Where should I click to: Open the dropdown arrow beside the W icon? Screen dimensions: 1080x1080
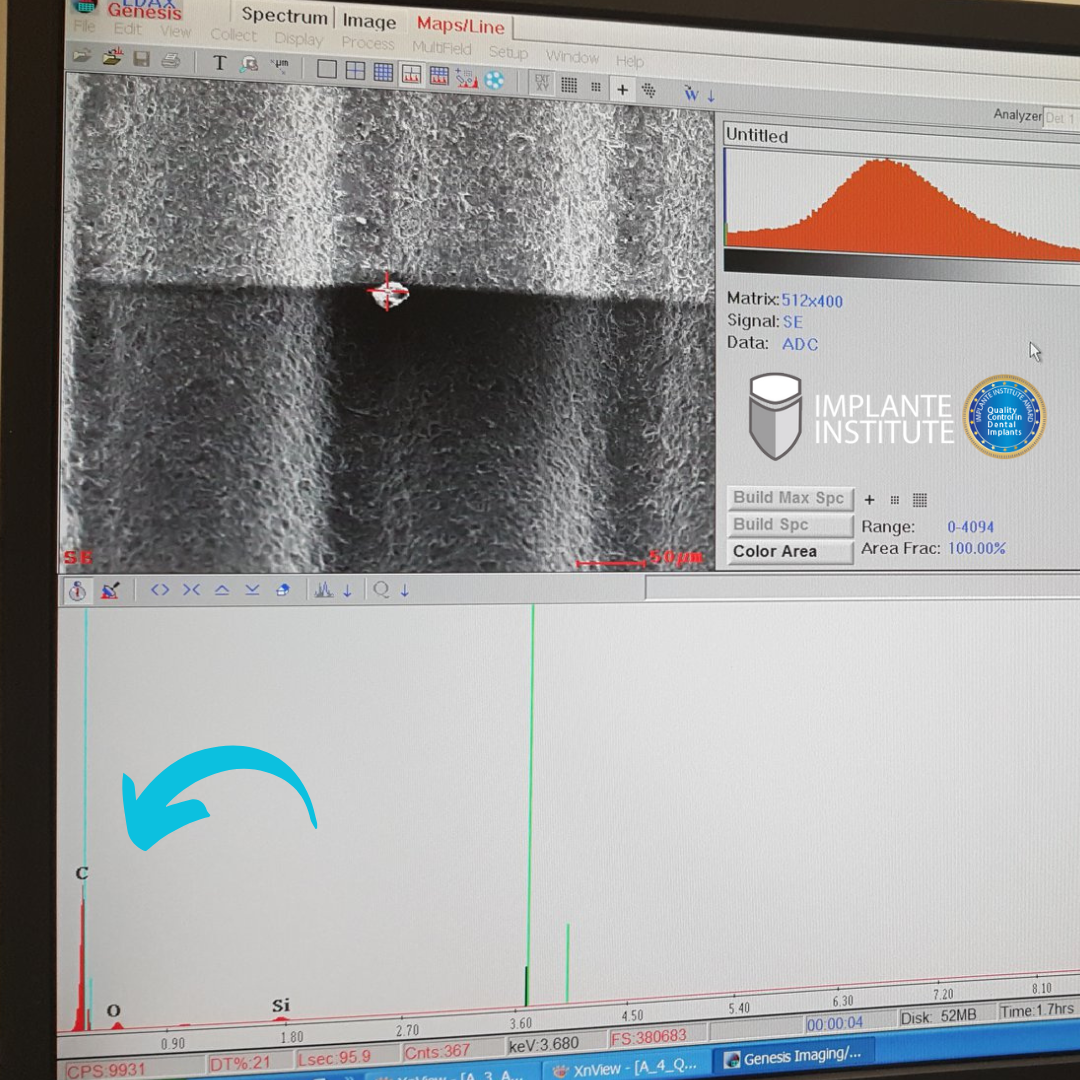point(711,96)
